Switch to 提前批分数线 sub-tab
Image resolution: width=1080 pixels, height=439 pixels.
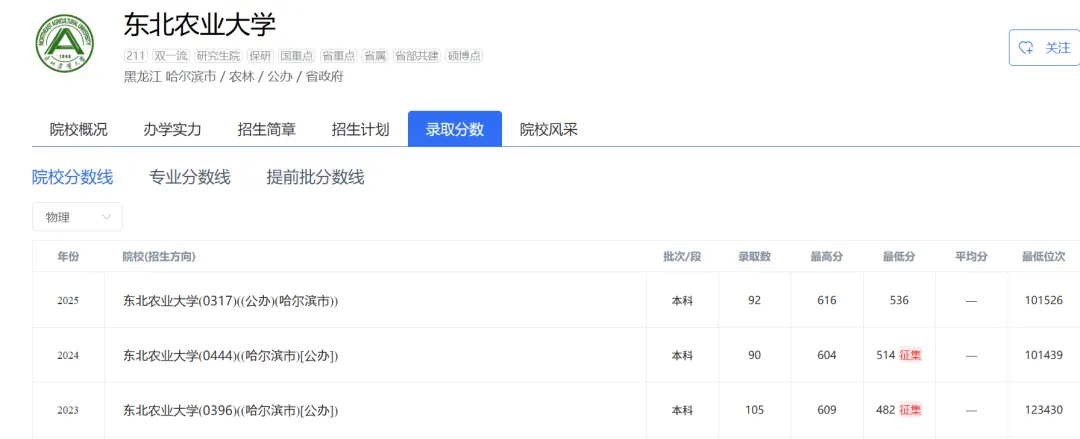pyautogui.click(x=315, y=178)
